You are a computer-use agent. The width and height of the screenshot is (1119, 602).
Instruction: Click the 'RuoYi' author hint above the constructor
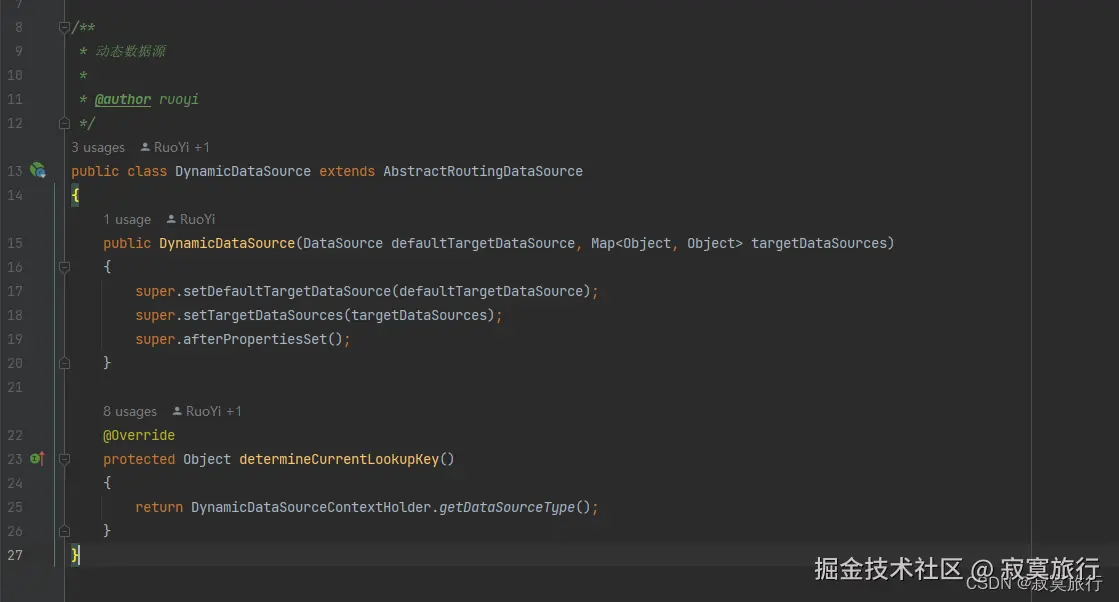[x=191, y=219]
